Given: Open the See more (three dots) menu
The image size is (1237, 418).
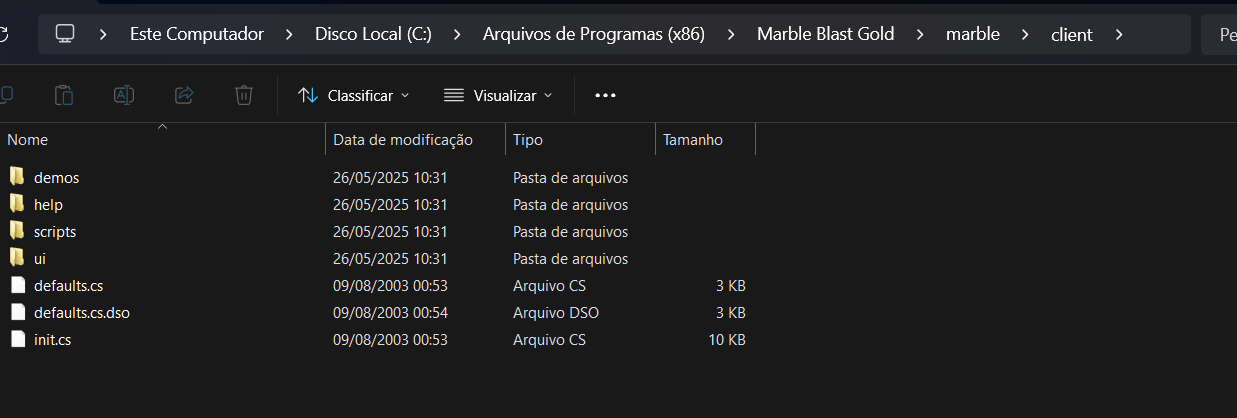Looking at the screenshot, I should (x=605, y=95).
